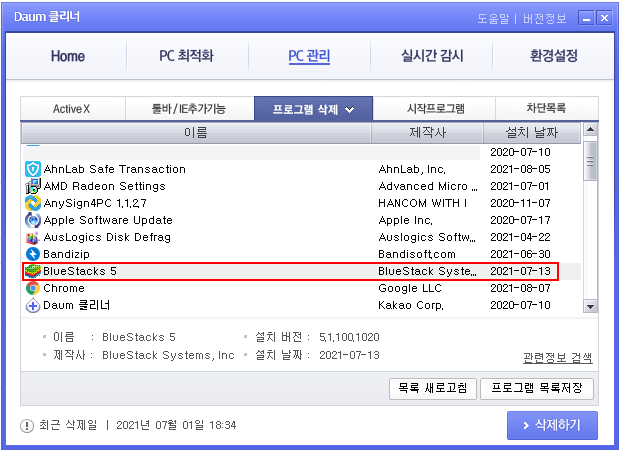Select BlueStacks 5 program name
This screenshot has height=454, width=621.
pyautogui.click(x=80, y=271)
